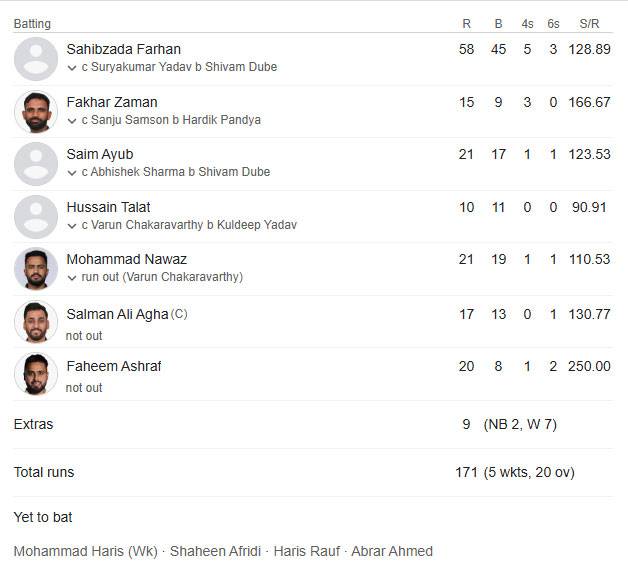Toggle Hussain Talat's dismissal chevron

point(72,226)
